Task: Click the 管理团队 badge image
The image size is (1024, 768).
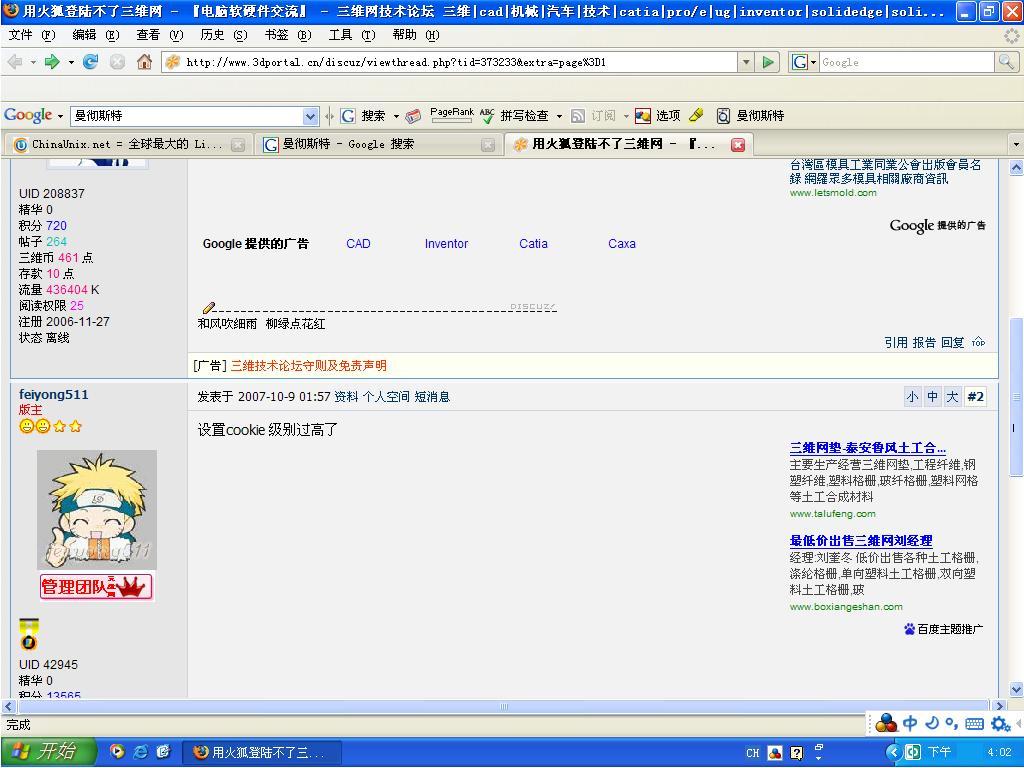Action: 97,586
